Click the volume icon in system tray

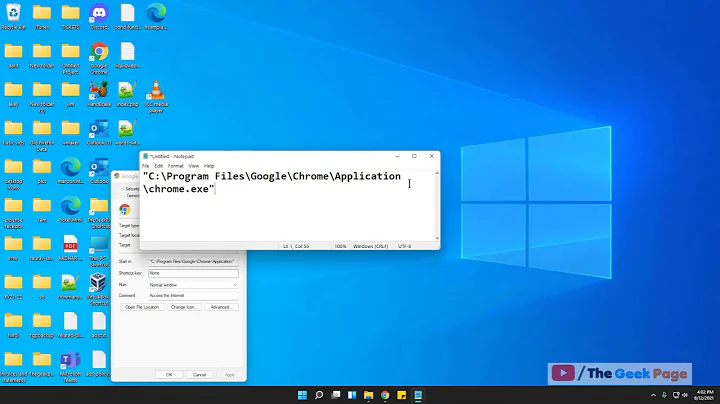[685, 395]
